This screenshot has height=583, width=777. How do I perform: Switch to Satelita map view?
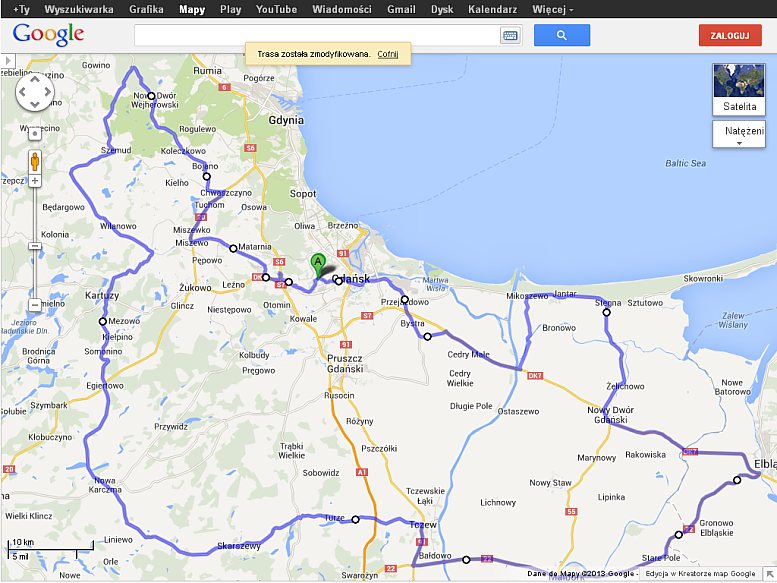coord(739,90)
